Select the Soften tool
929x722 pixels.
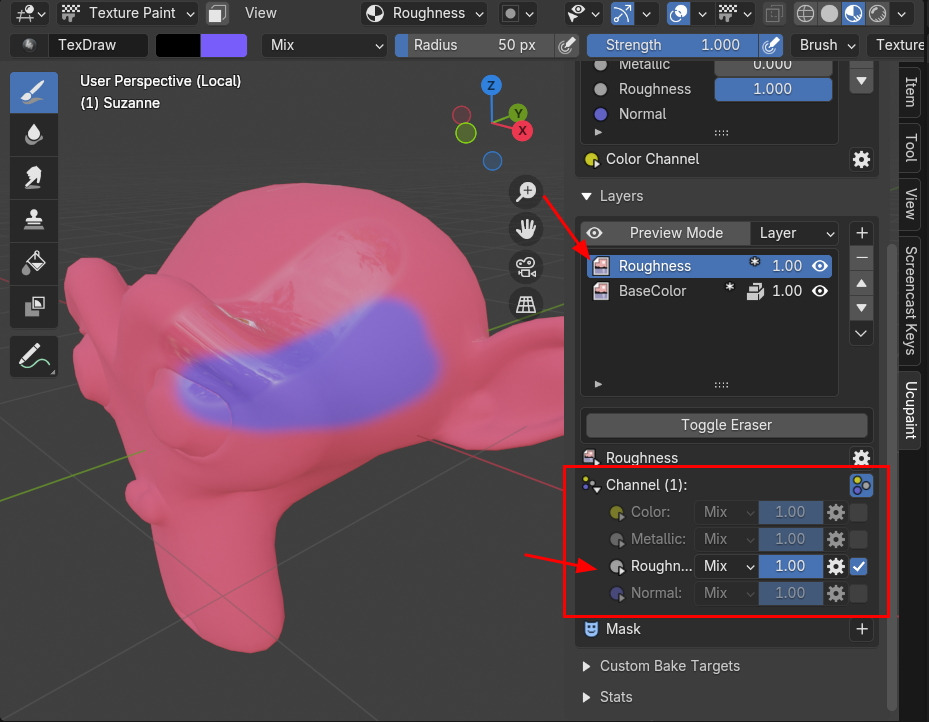pyautogui.click(x=34, y=135)
